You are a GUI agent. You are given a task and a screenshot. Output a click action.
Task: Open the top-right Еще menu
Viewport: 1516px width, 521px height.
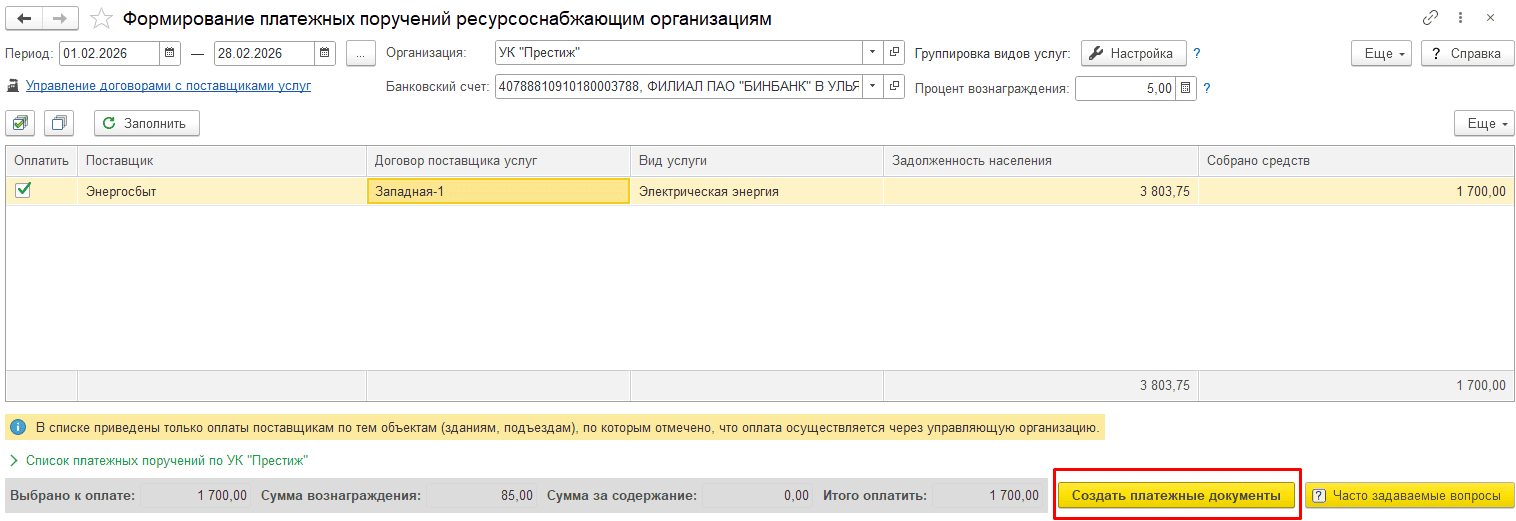[x=1385, y=54]
